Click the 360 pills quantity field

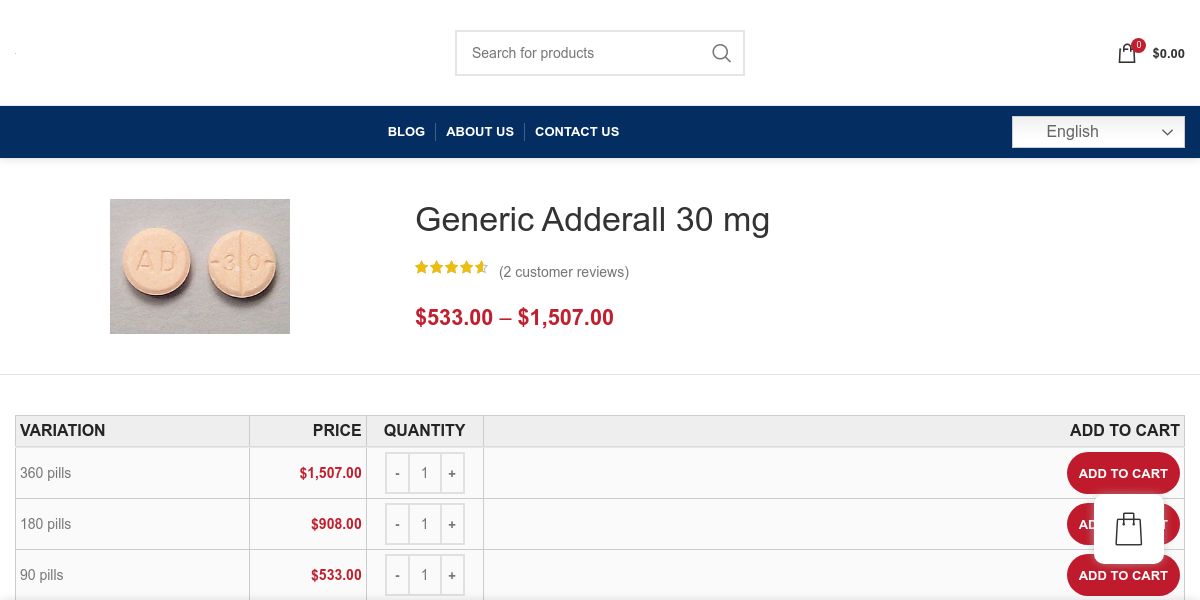tap(424, 473)
